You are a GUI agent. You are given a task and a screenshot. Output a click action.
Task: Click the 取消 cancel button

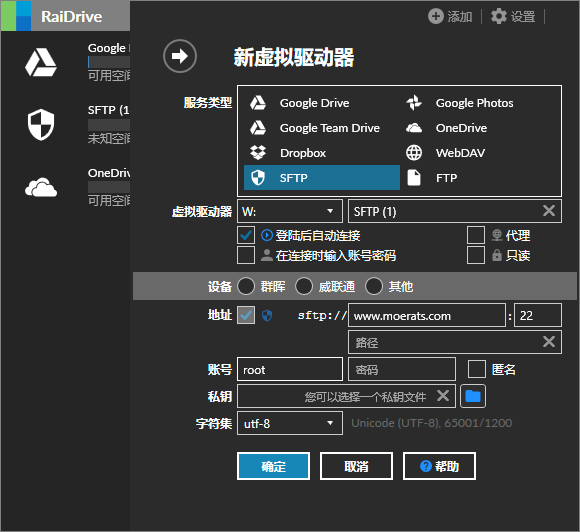tap(356, 466)
